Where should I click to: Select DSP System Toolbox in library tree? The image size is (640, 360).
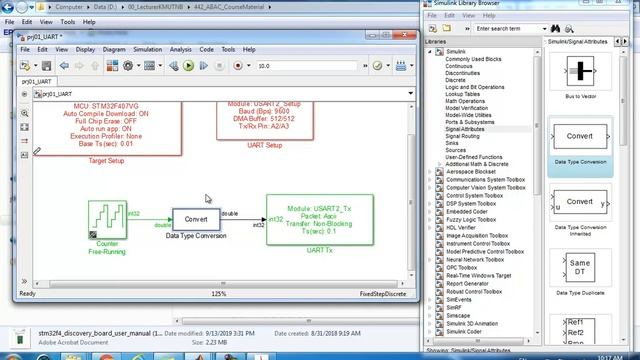(471, 204)
